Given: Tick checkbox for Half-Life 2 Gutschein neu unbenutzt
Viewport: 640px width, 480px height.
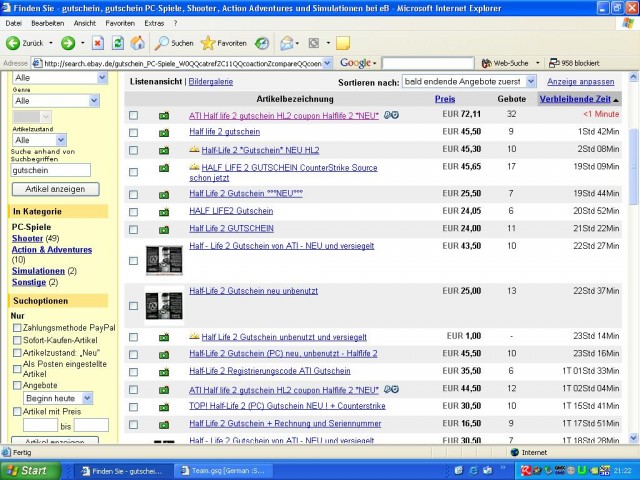Looking at the screenshot, I should (133, 306).
